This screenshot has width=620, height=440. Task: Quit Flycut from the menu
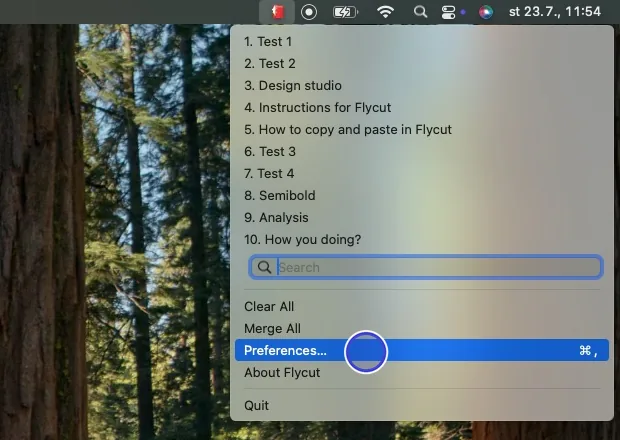[422, 405]
